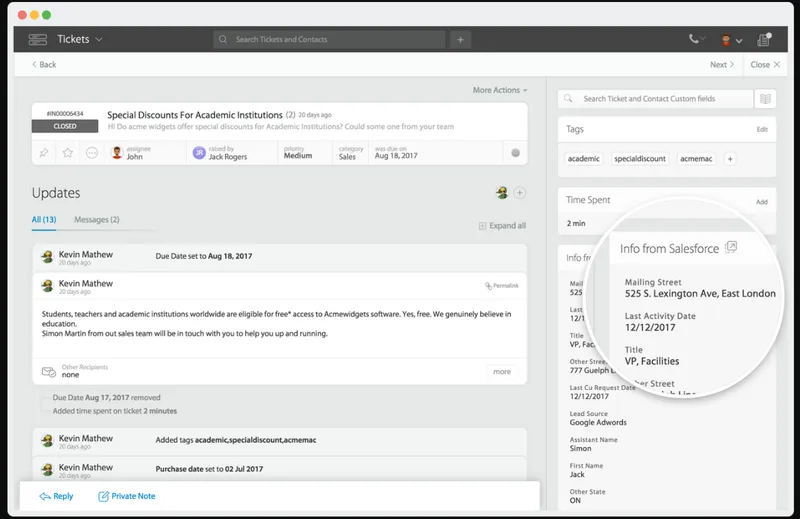
Task: Select the All (13) tab
Action: click(44, 219)
